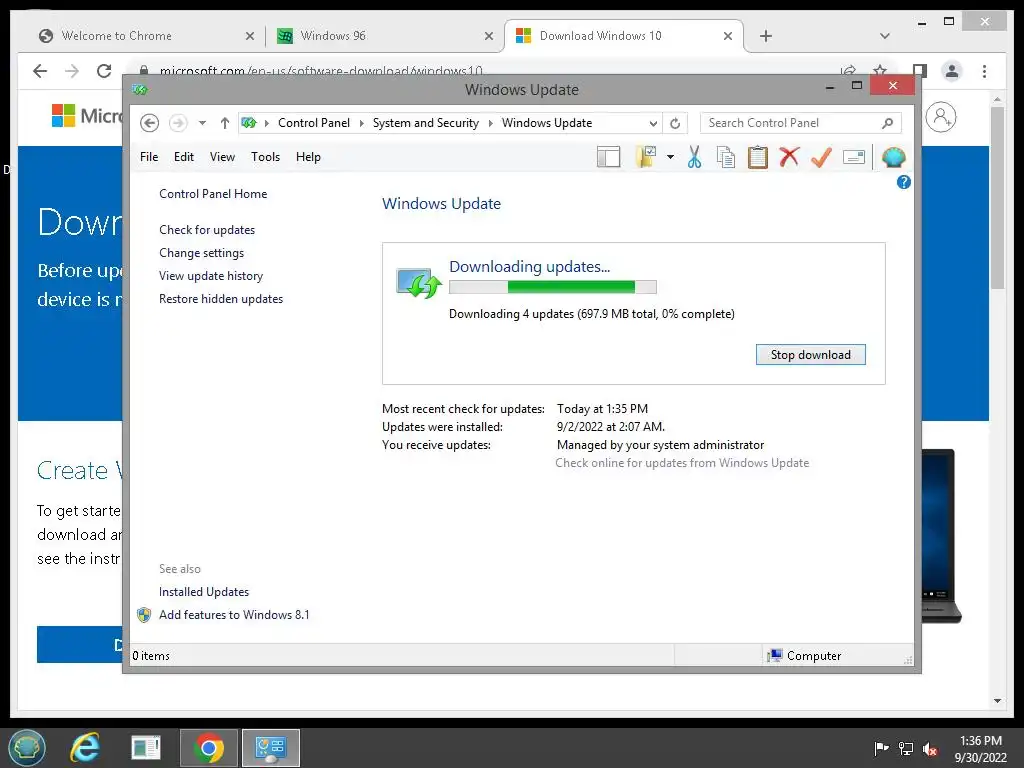Click the search magnifier in Search Control Panel

pos(888,123)
